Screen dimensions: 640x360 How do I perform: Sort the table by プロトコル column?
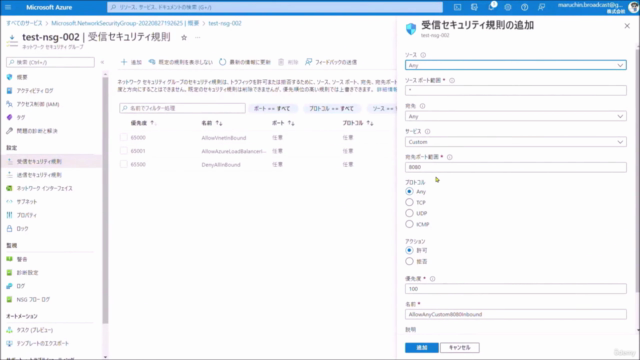[x=358, y=123]
